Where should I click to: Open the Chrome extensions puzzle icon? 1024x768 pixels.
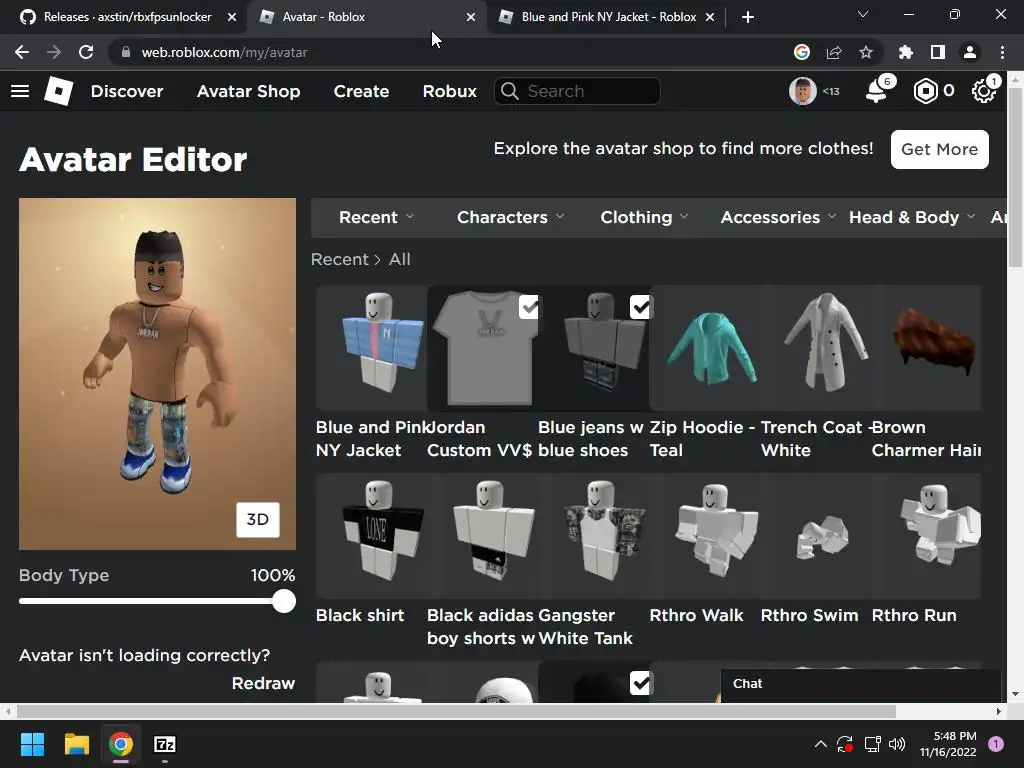click(x=905, y=52)
